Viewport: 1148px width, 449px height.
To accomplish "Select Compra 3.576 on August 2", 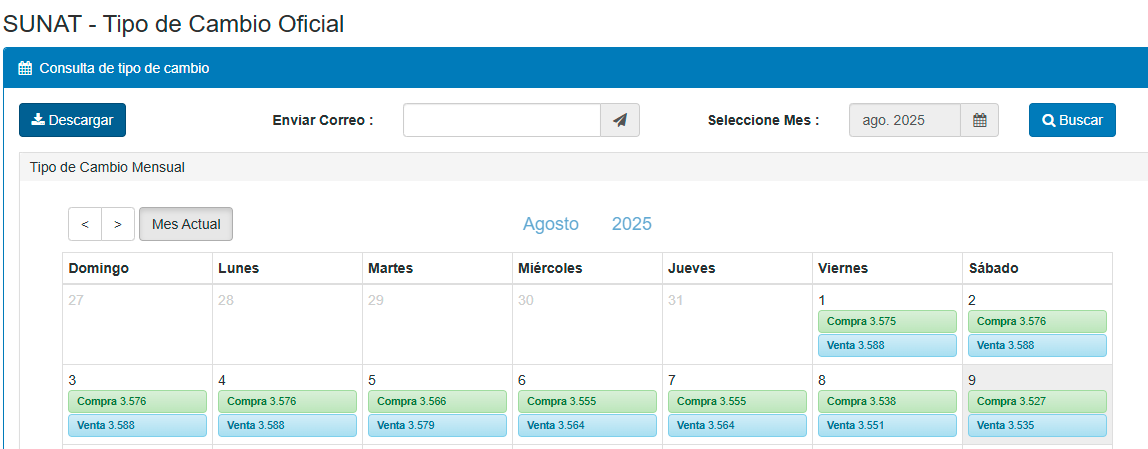I will (1037, 322).
